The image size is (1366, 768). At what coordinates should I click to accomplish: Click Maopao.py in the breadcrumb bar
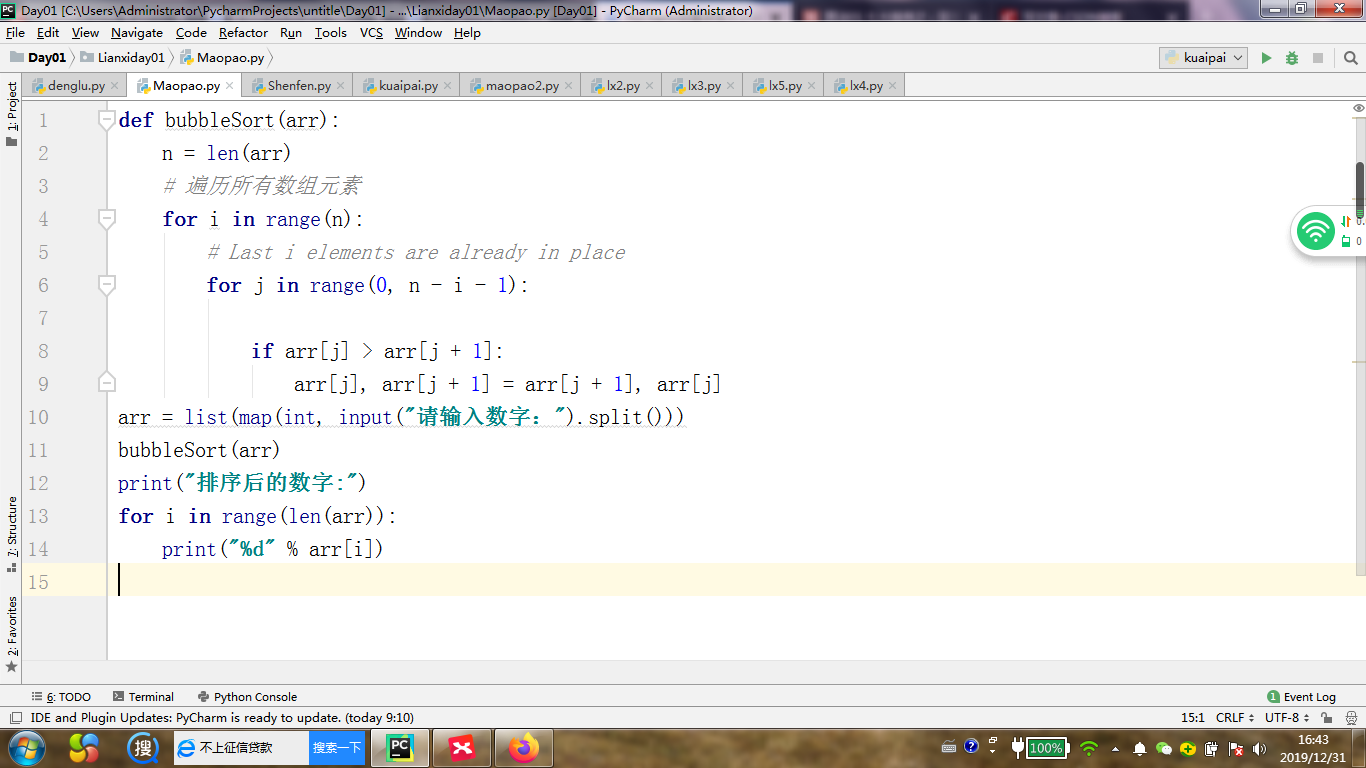[222, 58]
